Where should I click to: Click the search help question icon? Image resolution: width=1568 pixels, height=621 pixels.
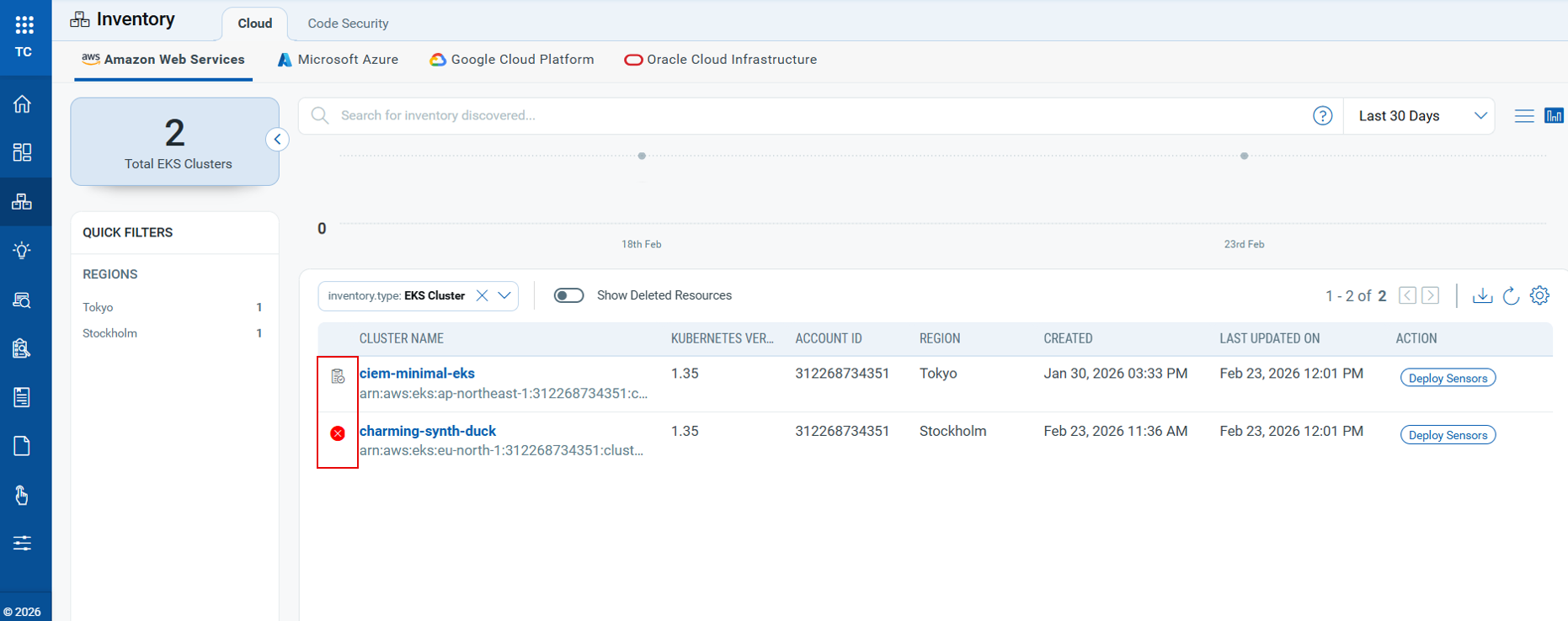(1322, 115)
